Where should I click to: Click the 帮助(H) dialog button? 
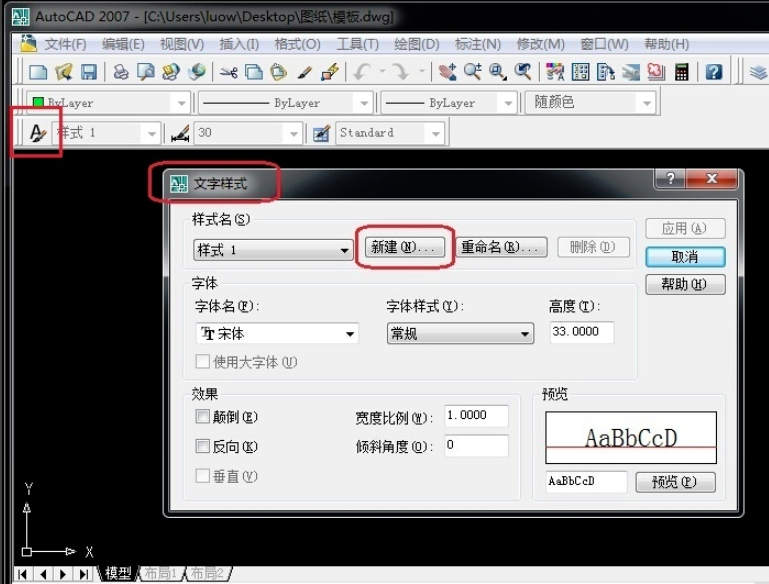(x=685, y=284)
